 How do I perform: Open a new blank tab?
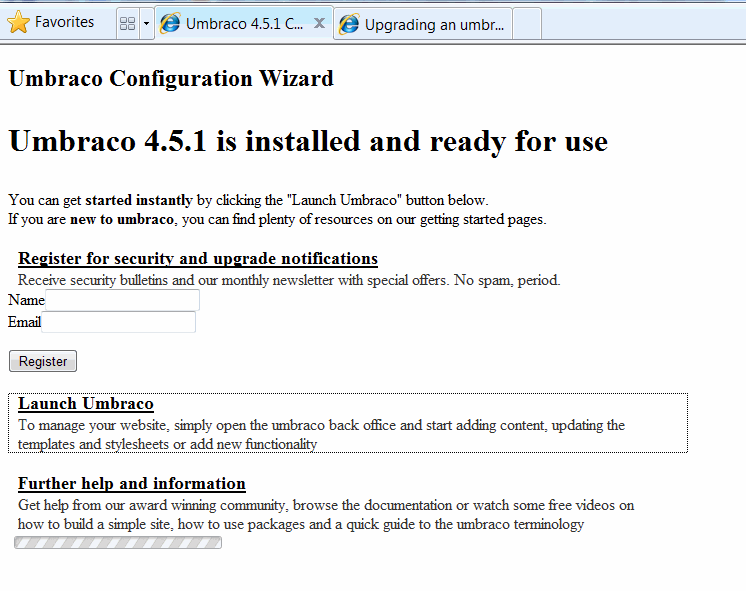tap(527, 24)
